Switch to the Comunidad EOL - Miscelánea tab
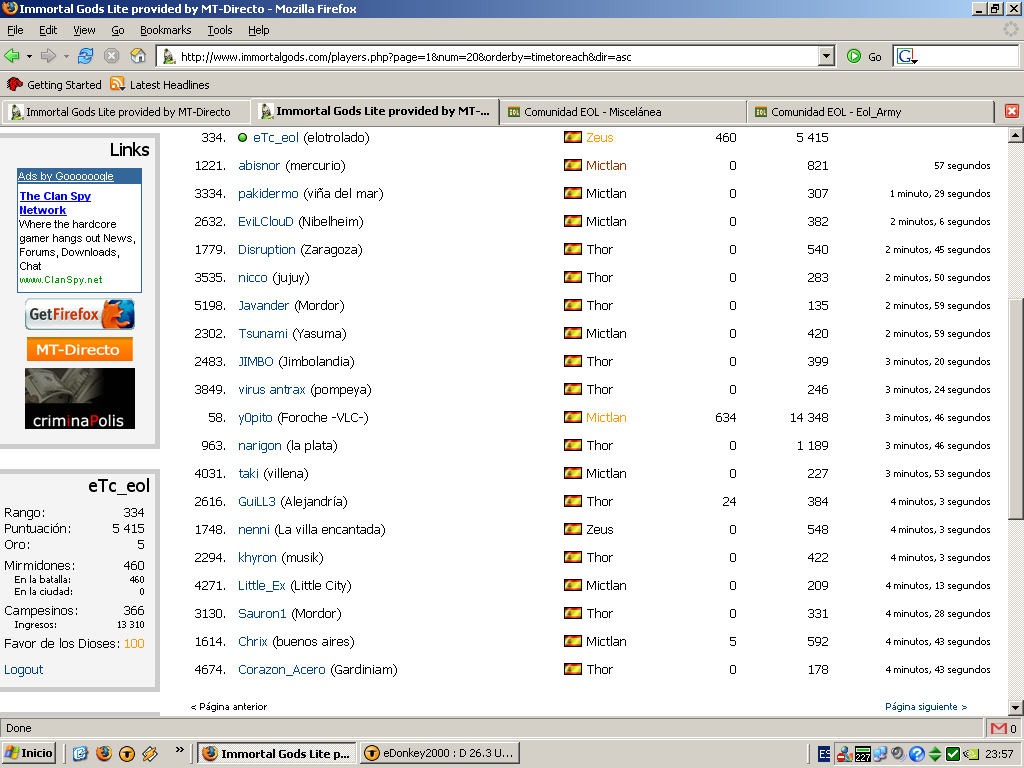This screenshot has height=768, width=1024. [x=623, y=112]
